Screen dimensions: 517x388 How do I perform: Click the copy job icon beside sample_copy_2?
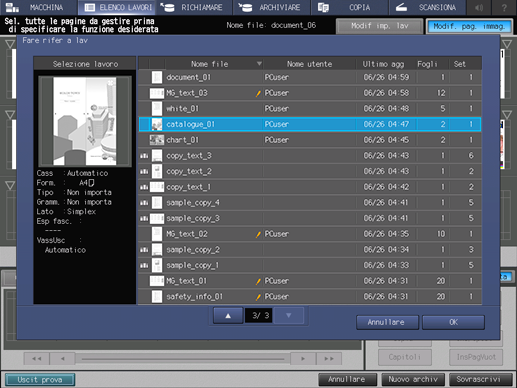click(x=144, y=250)
